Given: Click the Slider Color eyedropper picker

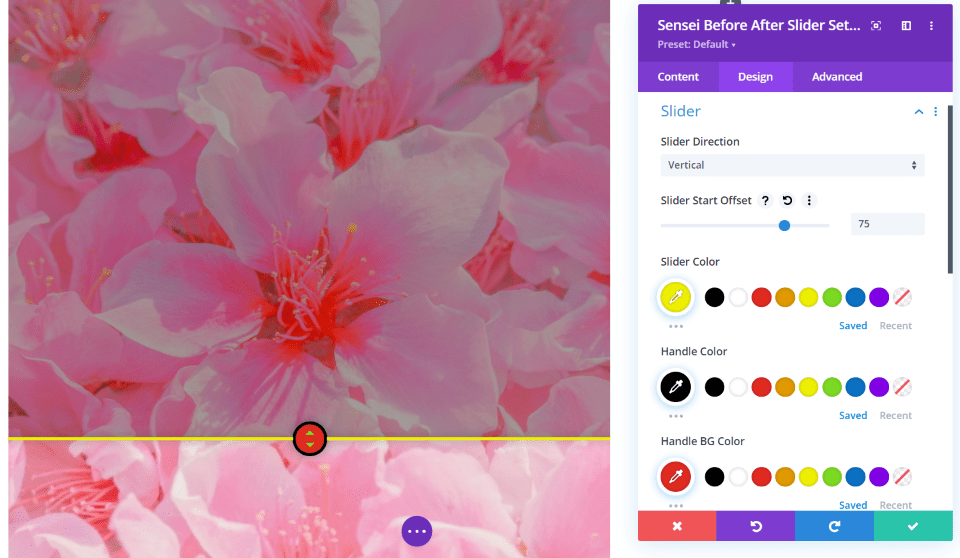Looking at the screenshot, I should (676, 297).
